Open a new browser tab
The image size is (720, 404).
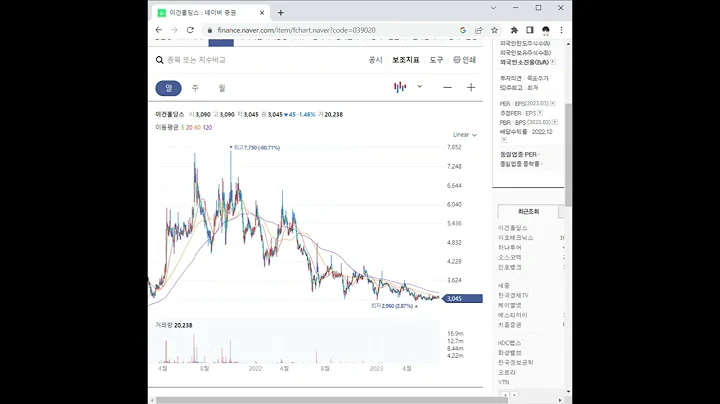tap(281, 13)
